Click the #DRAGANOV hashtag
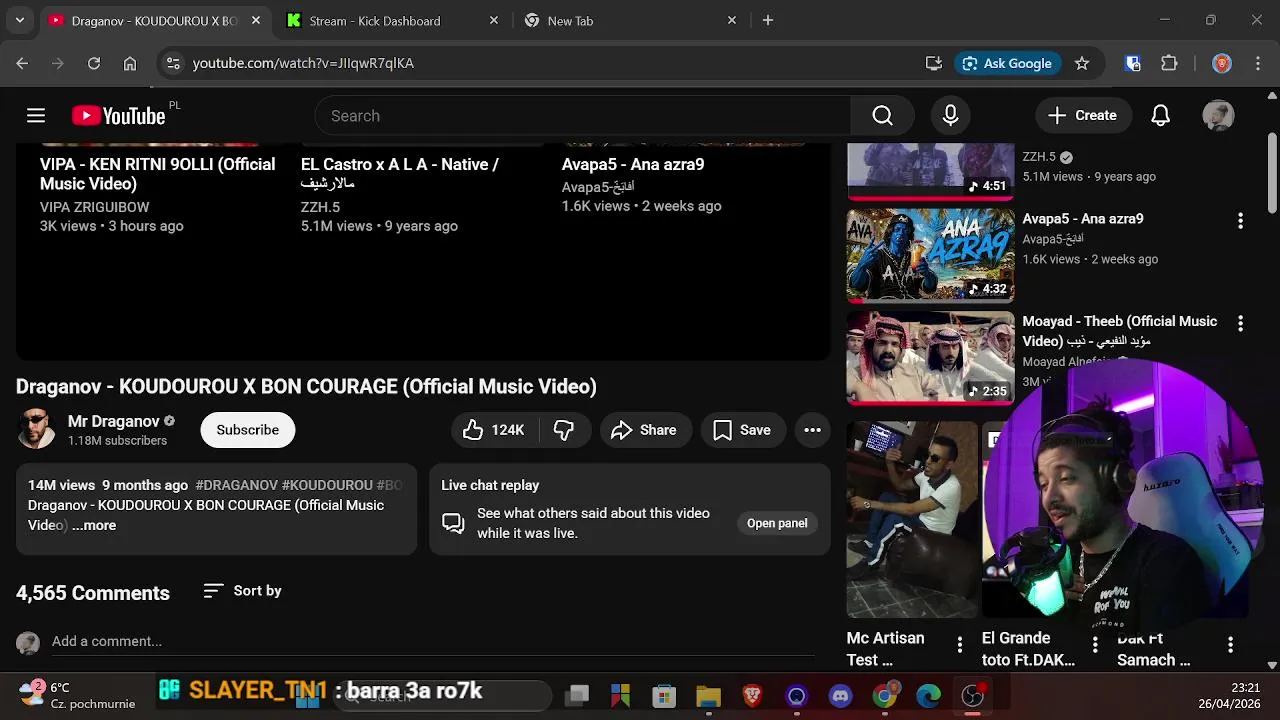The width and height of the screenshot is (1280, 720). click(x=237, y=485)
